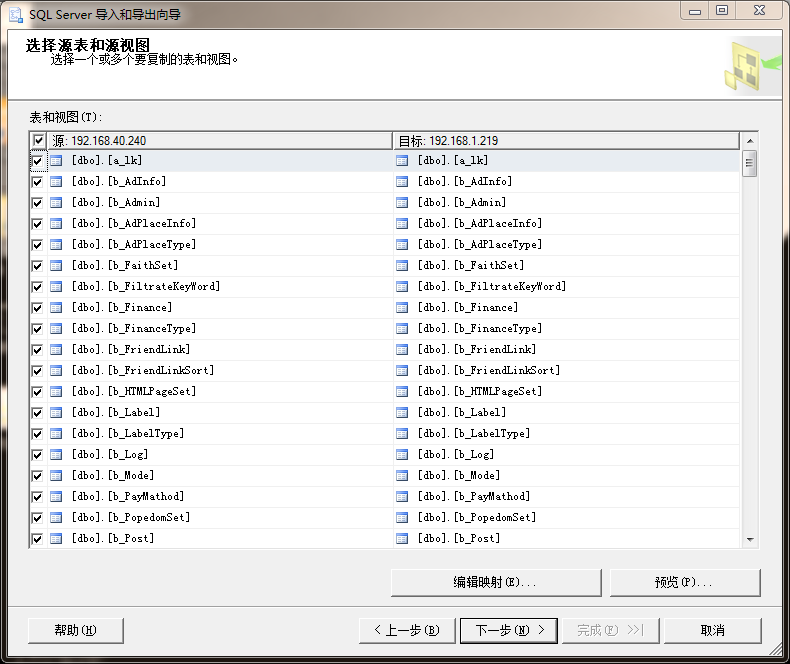Select destination cell [dbo].[b_HTMLPageSet]
This screenshot has width=790, height=664.
point(566,391)
